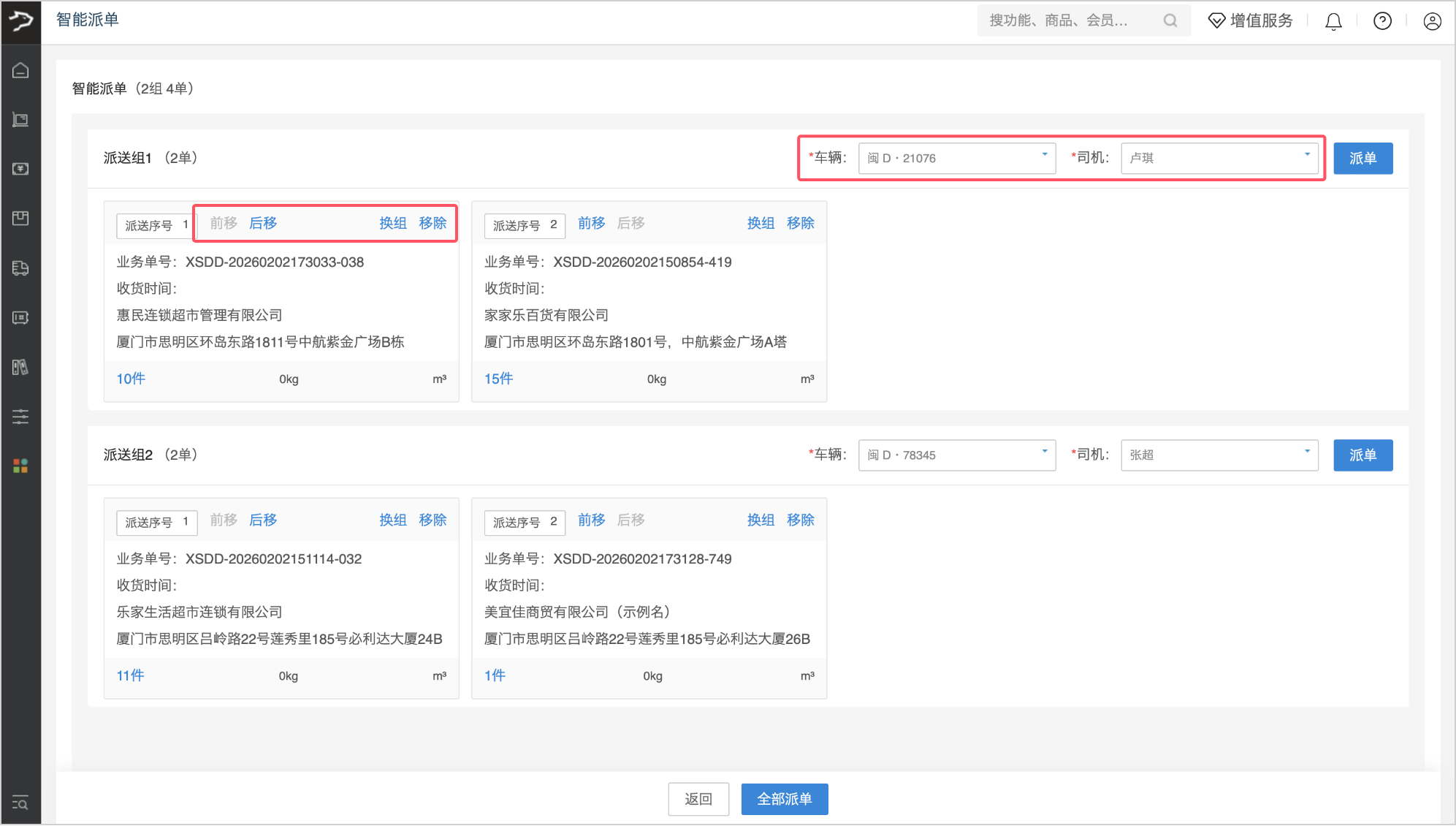This screenshot has width=1456, height=826.
Task: Click the help question mark icon
Action: 1382,21
